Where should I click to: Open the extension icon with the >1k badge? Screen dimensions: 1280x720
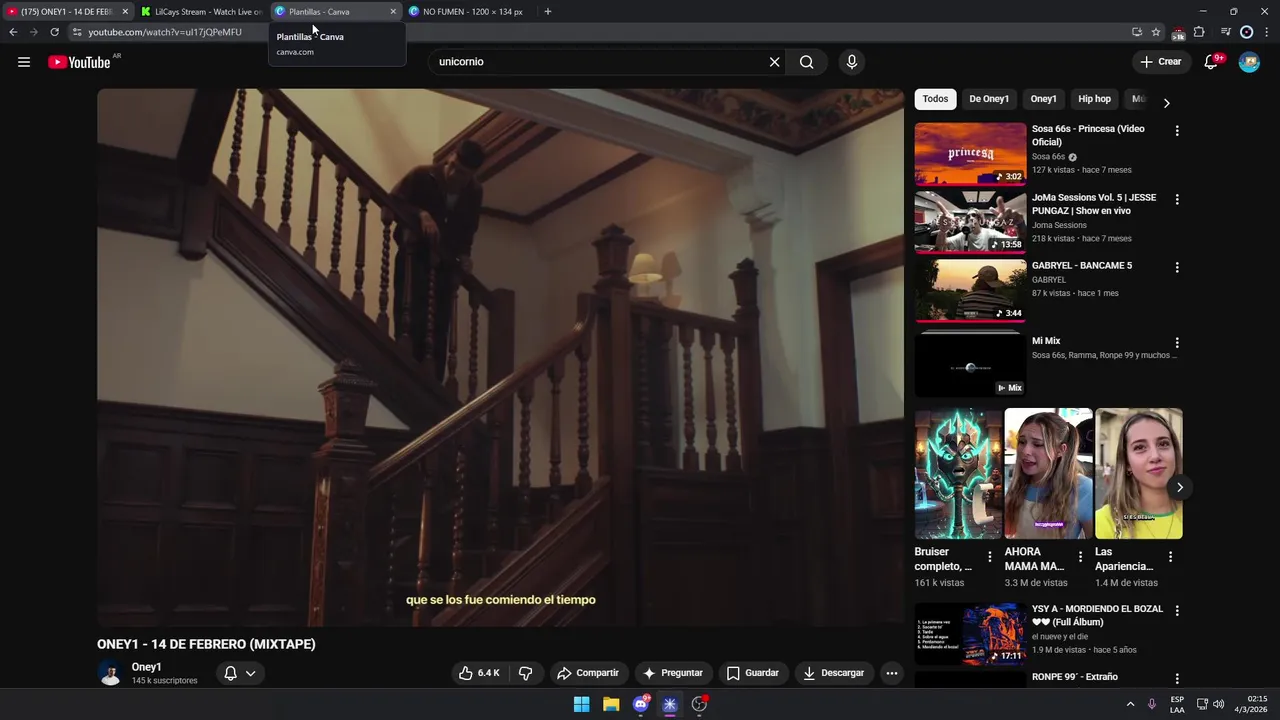point(1178,33)
